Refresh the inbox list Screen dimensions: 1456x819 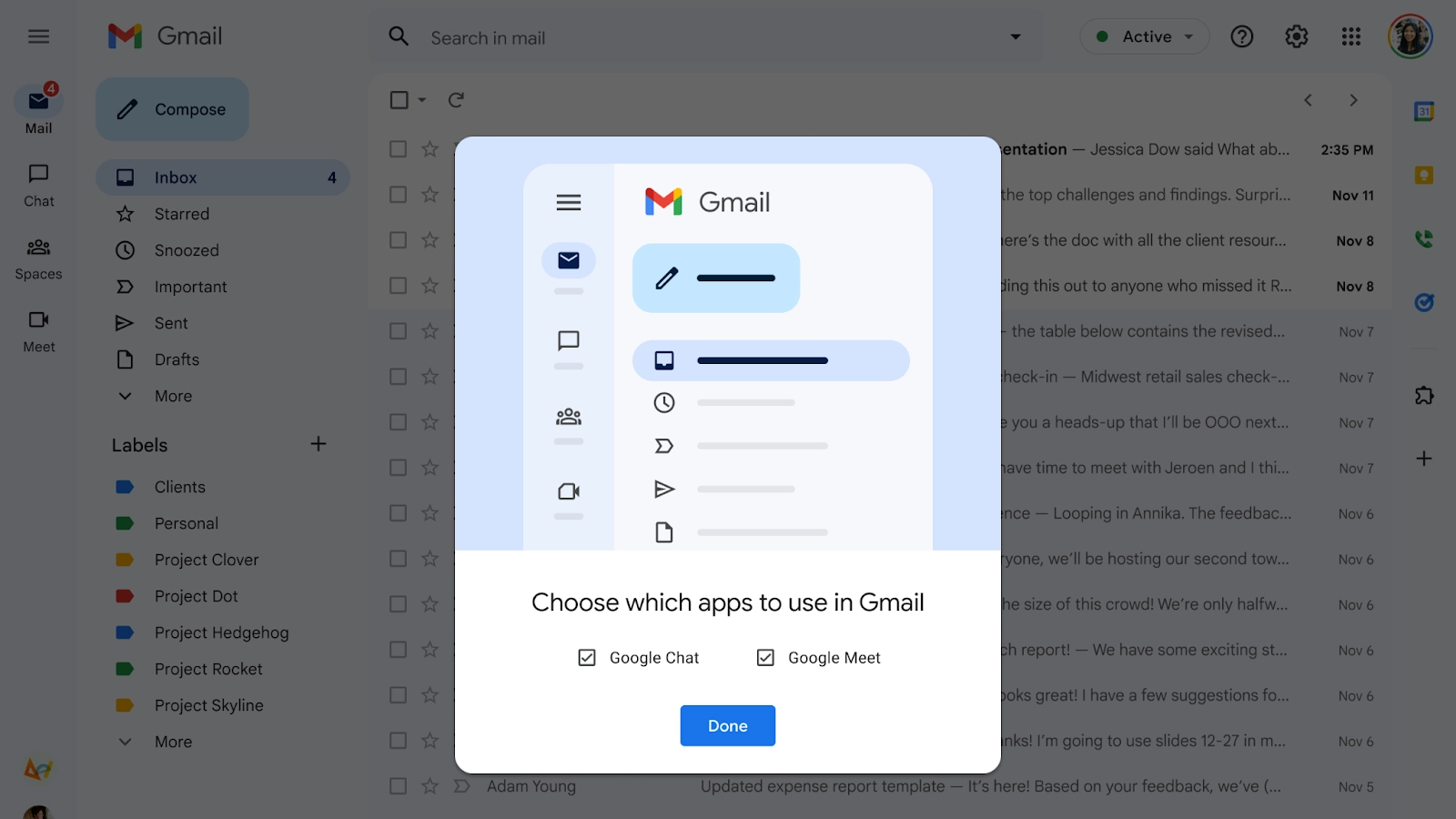click(x=456, y=100)
